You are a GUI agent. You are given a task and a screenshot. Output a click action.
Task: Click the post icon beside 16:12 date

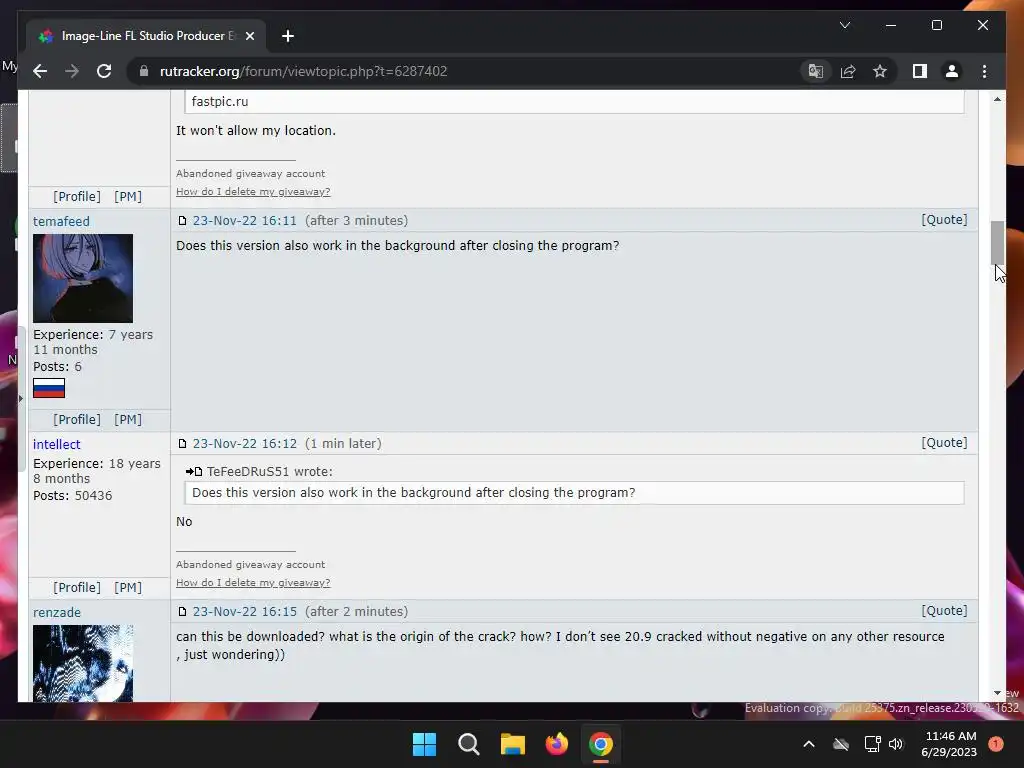point(182,443)
